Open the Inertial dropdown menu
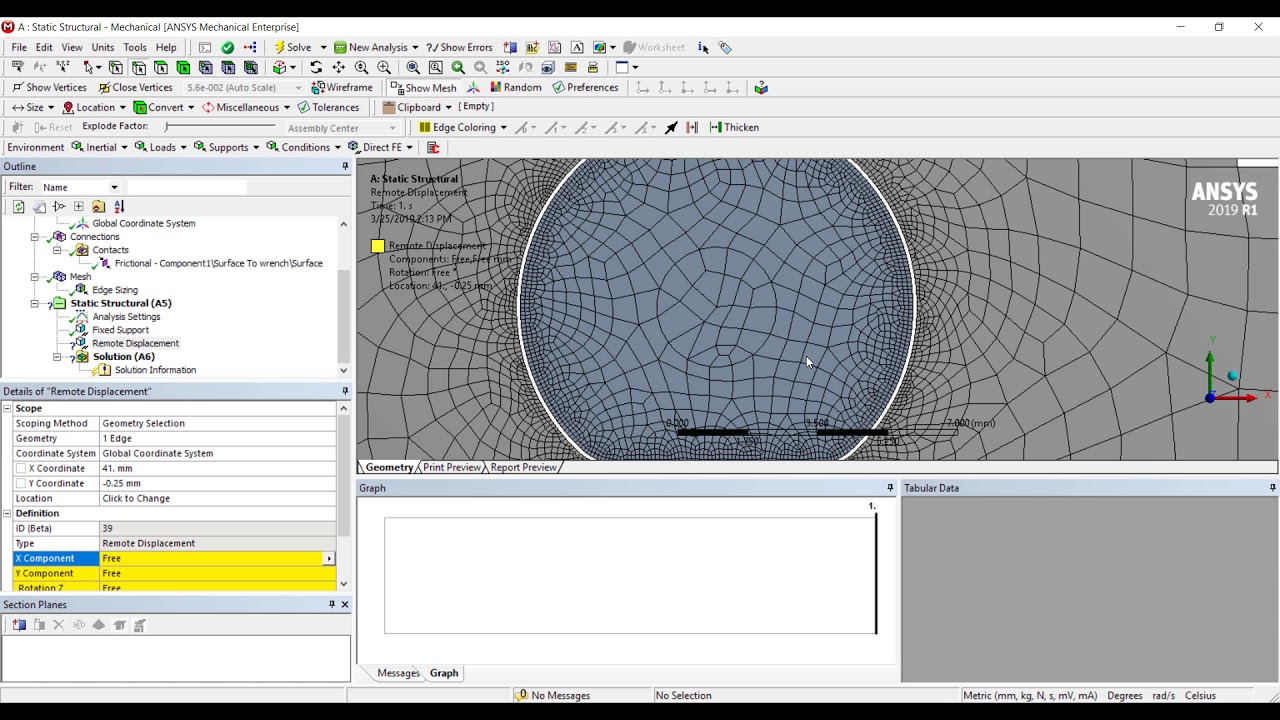The width and height of the screenshot is (1280, 720). [x=99, y=147]
